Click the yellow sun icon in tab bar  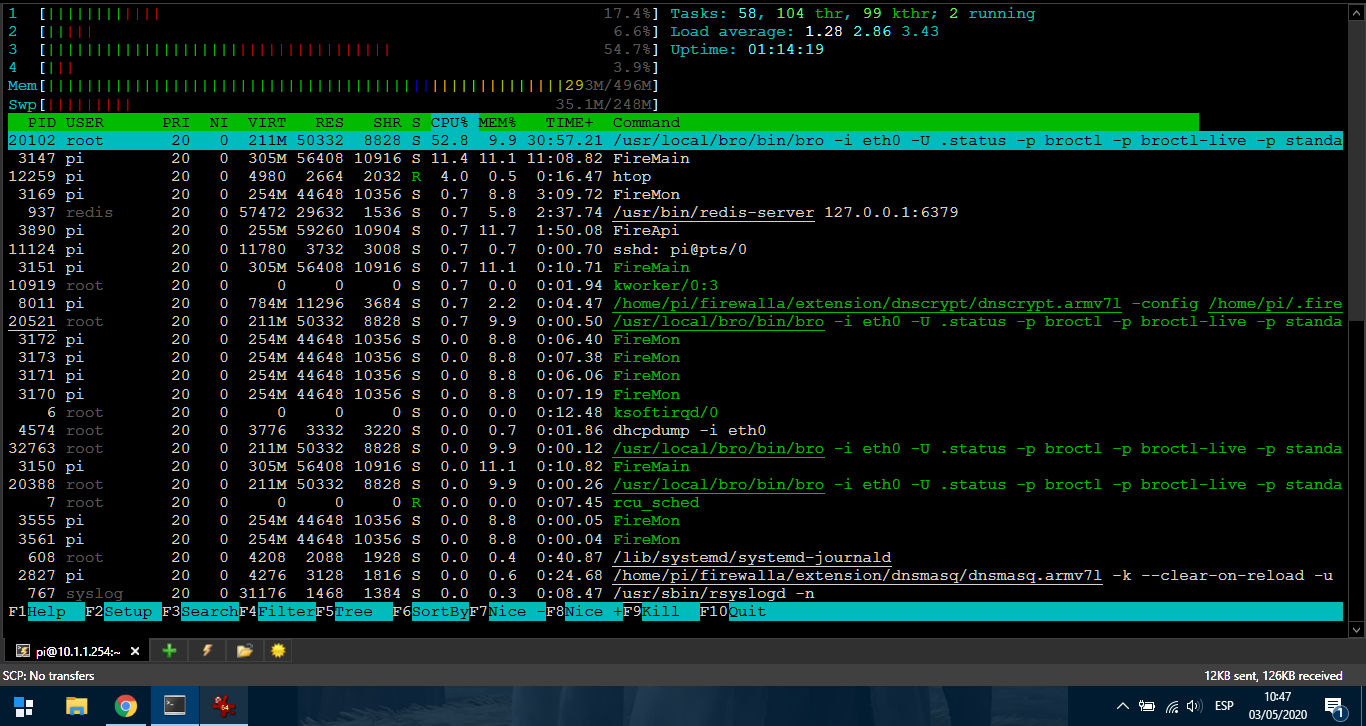[279, 651]
